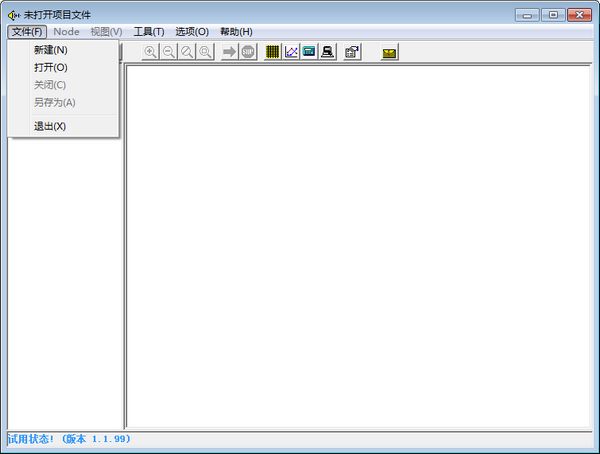This screenshot has height=454, width=600.
Task: Choose 打开(O) in the File menu
Action: click(51, 67)
